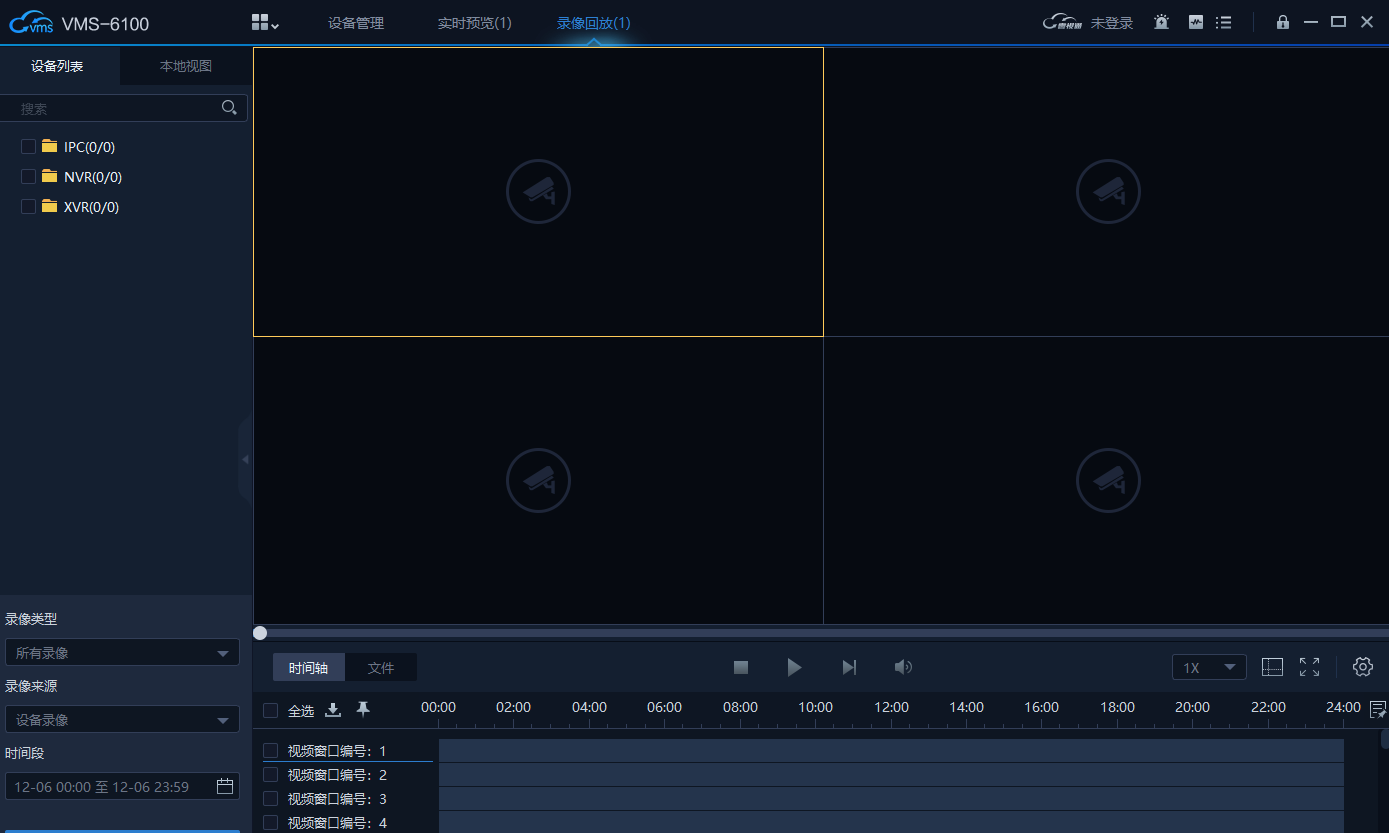Check the IPC(0/0) folder checkbox
This screenshot has width=1389, height=833.
(28, 147)
